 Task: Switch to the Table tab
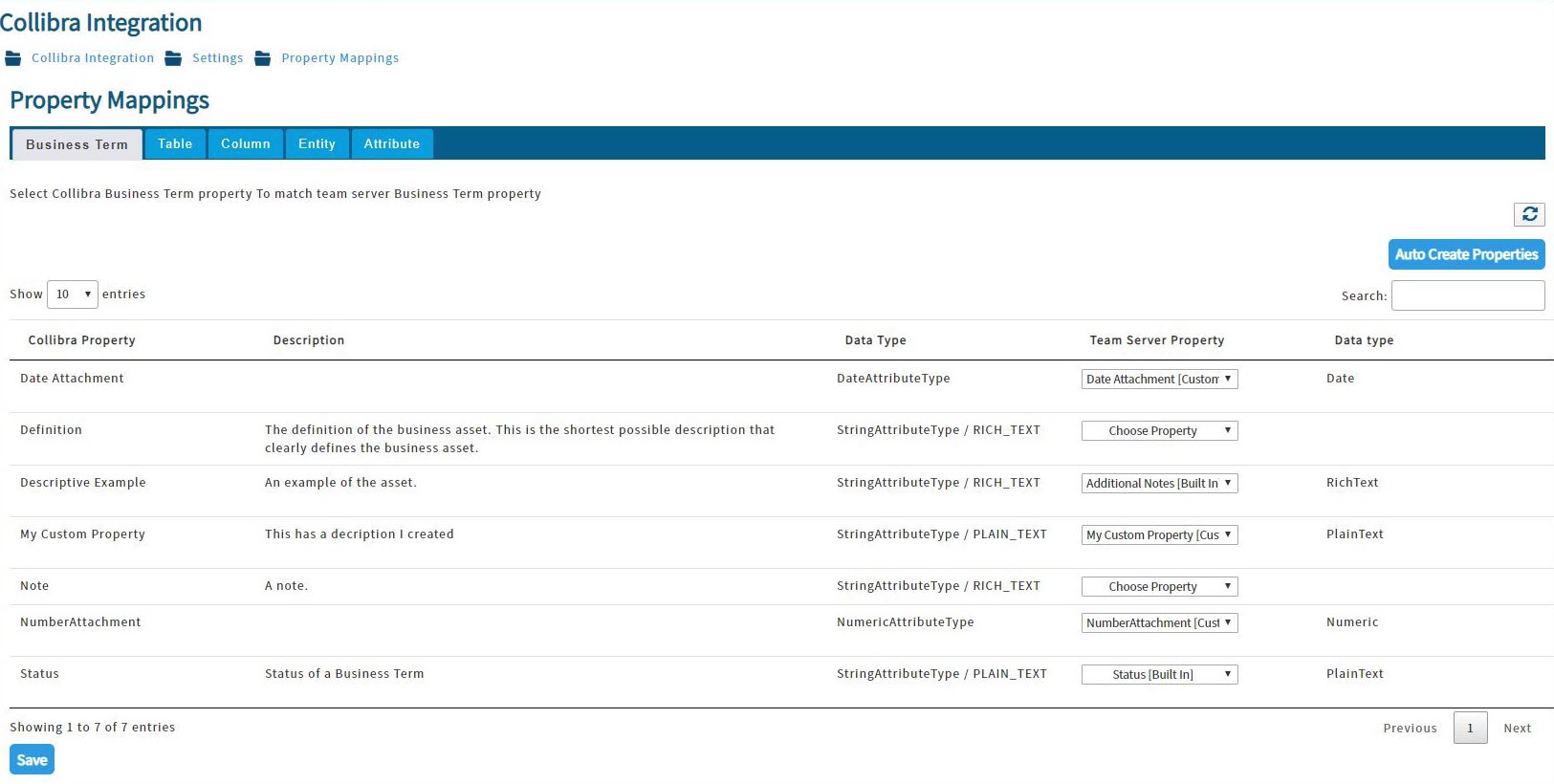pos(175,143)
